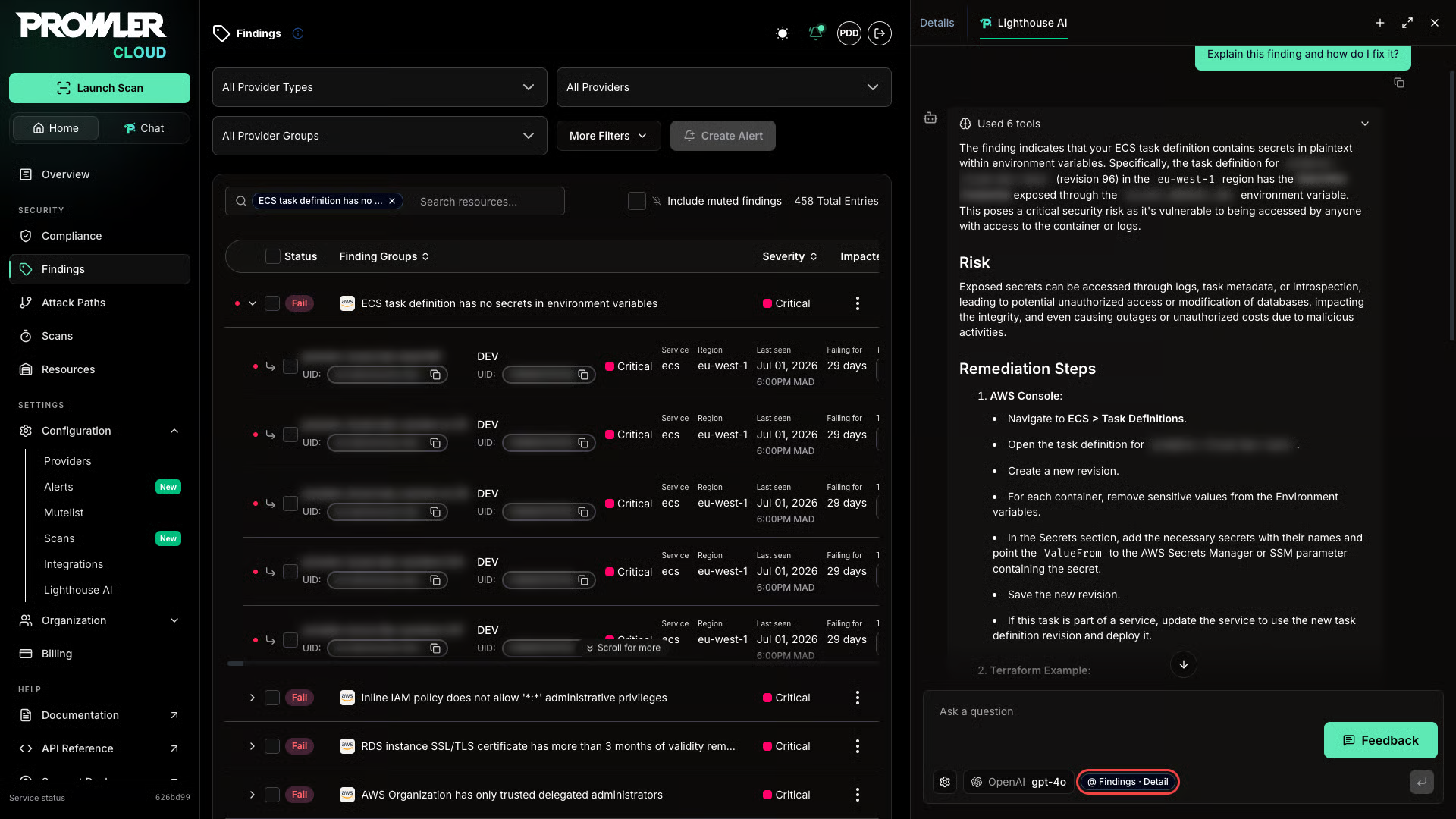Select the Home tab in sidebar
This screenshot has height=819, width=1456.
click(x=56, y=128)
